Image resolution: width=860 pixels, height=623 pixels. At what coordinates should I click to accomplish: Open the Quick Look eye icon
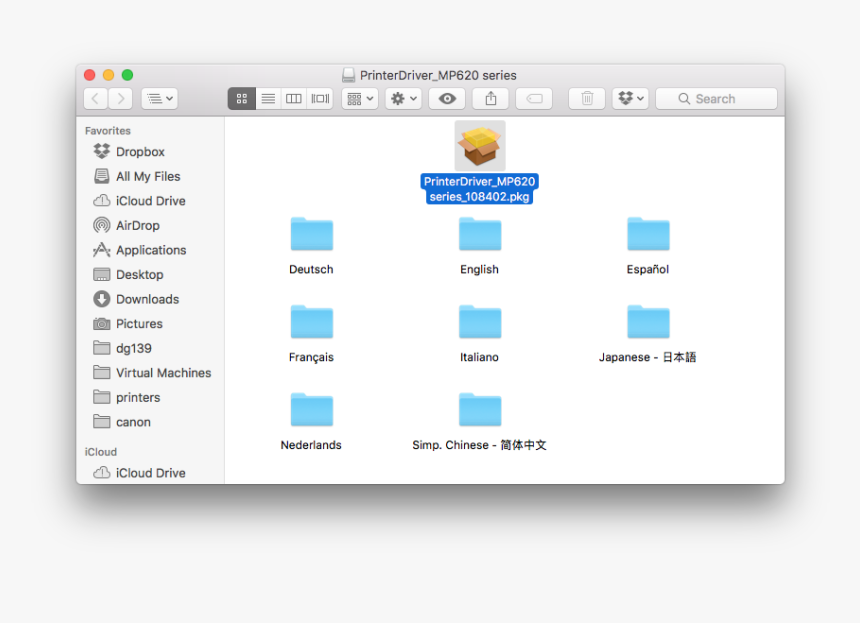447,99
